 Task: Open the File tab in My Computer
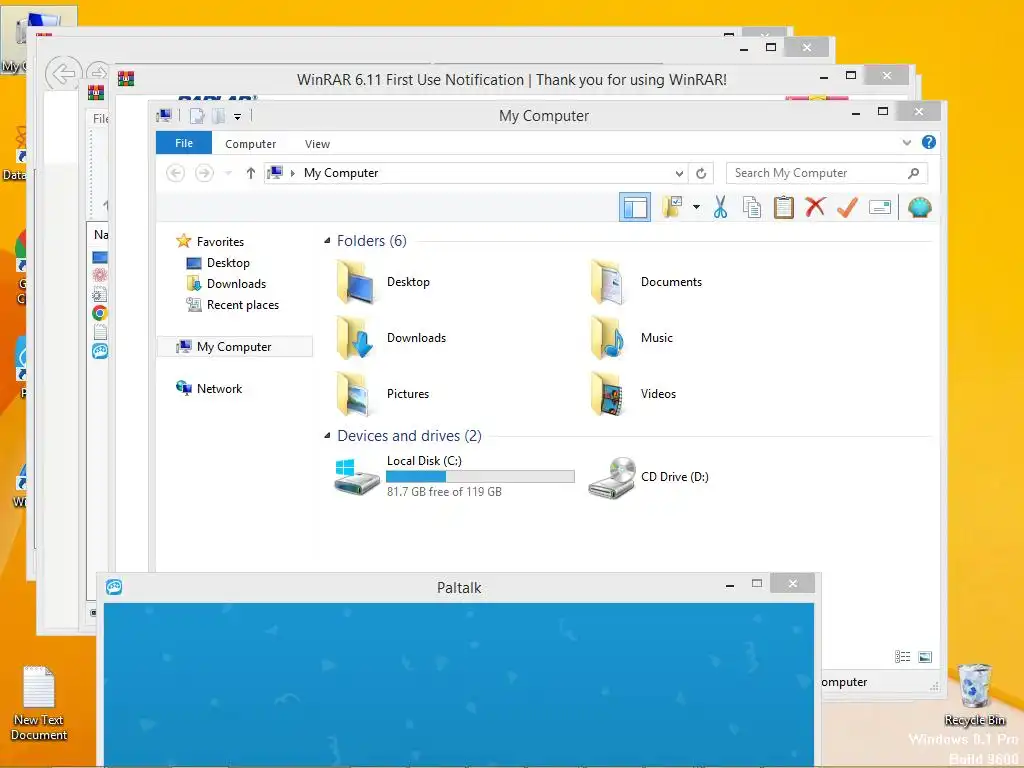[x=184, y=143]
